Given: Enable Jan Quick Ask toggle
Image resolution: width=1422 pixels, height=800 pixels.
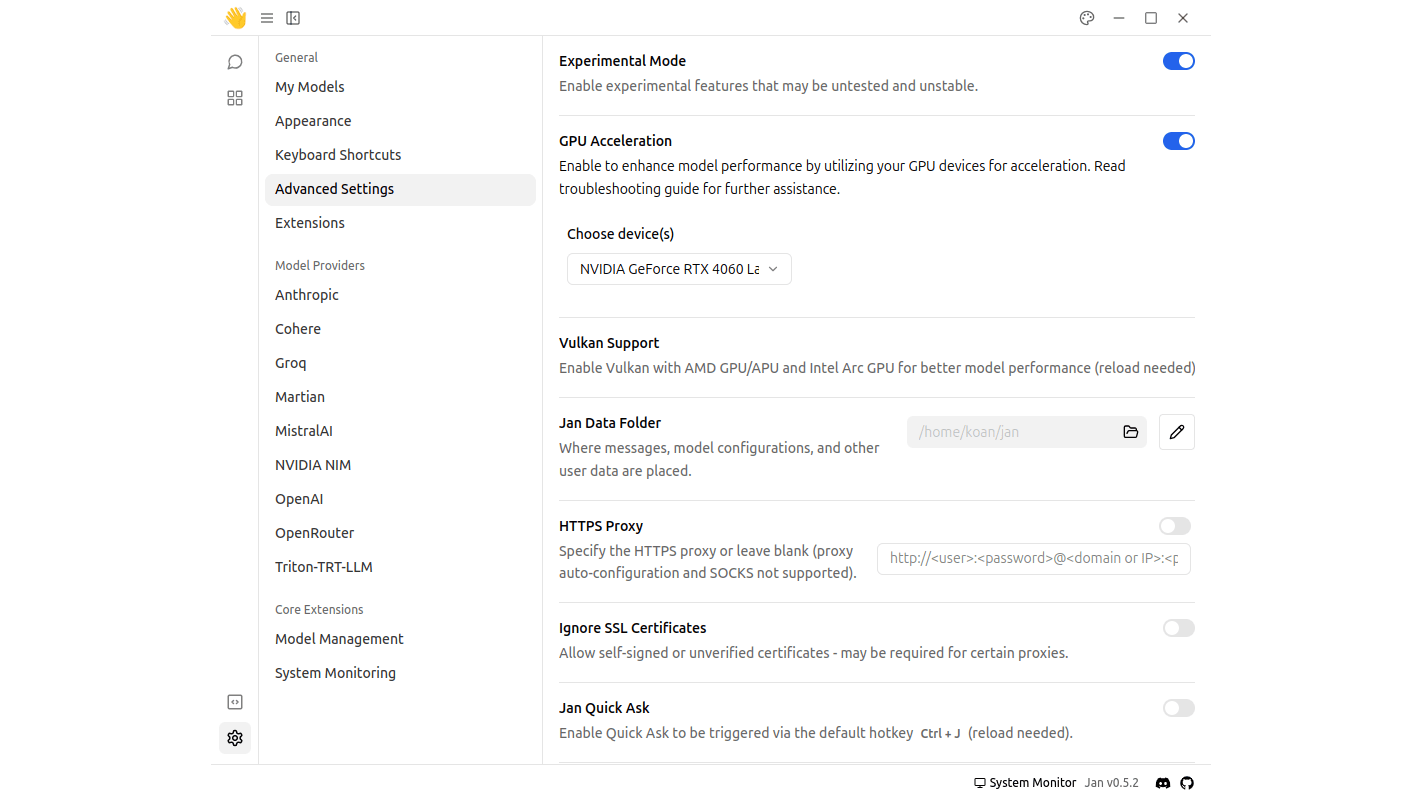Looking at the screenshot, I should 1178,708.
